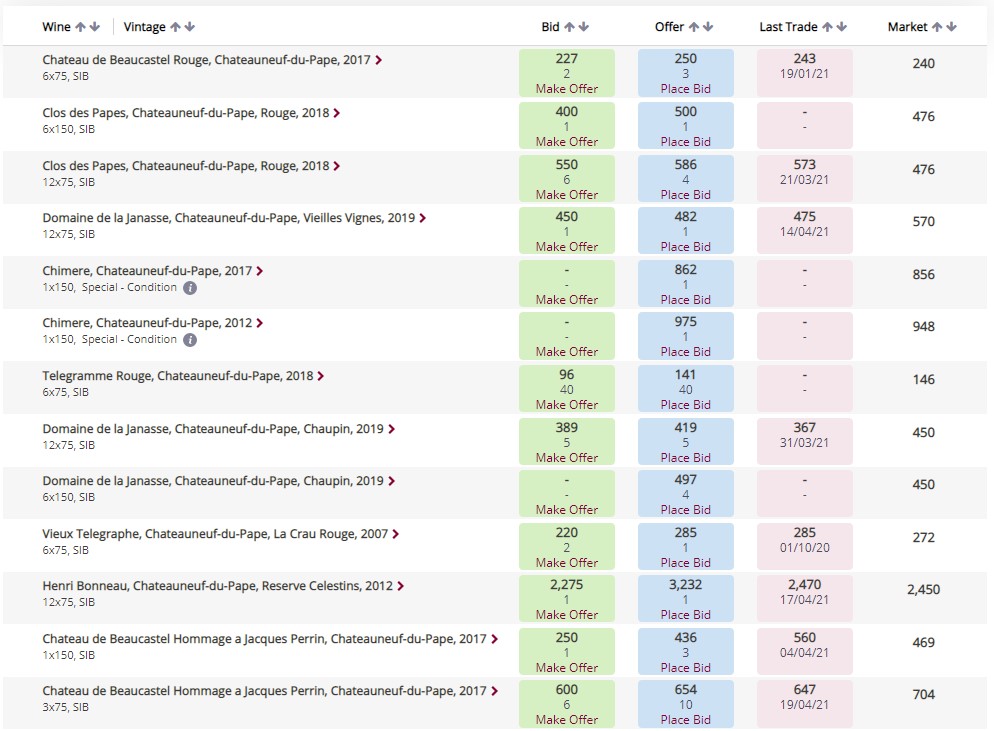Image resolution: width=994 pixels, height=731 pixels.
Task: Expand chevron next to Chateau de Beaucastel Rouge 2017
Action: tap(378, 60)
